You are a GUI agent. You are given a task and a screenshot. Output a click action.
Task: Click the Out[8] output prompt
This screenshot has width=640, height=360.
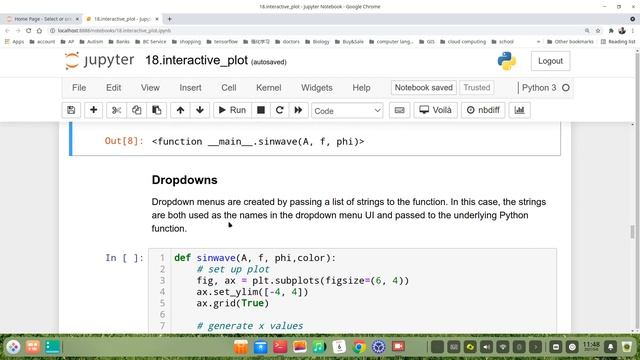point(124,141)
